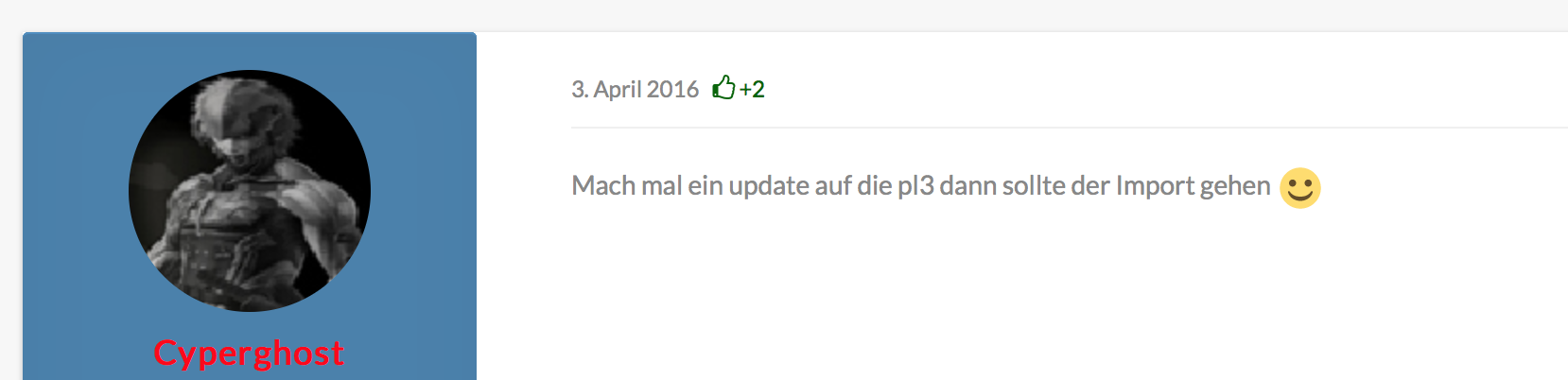Click the post text starting with Mach mal
The image size is (1568, 380).
pos(921,186)
